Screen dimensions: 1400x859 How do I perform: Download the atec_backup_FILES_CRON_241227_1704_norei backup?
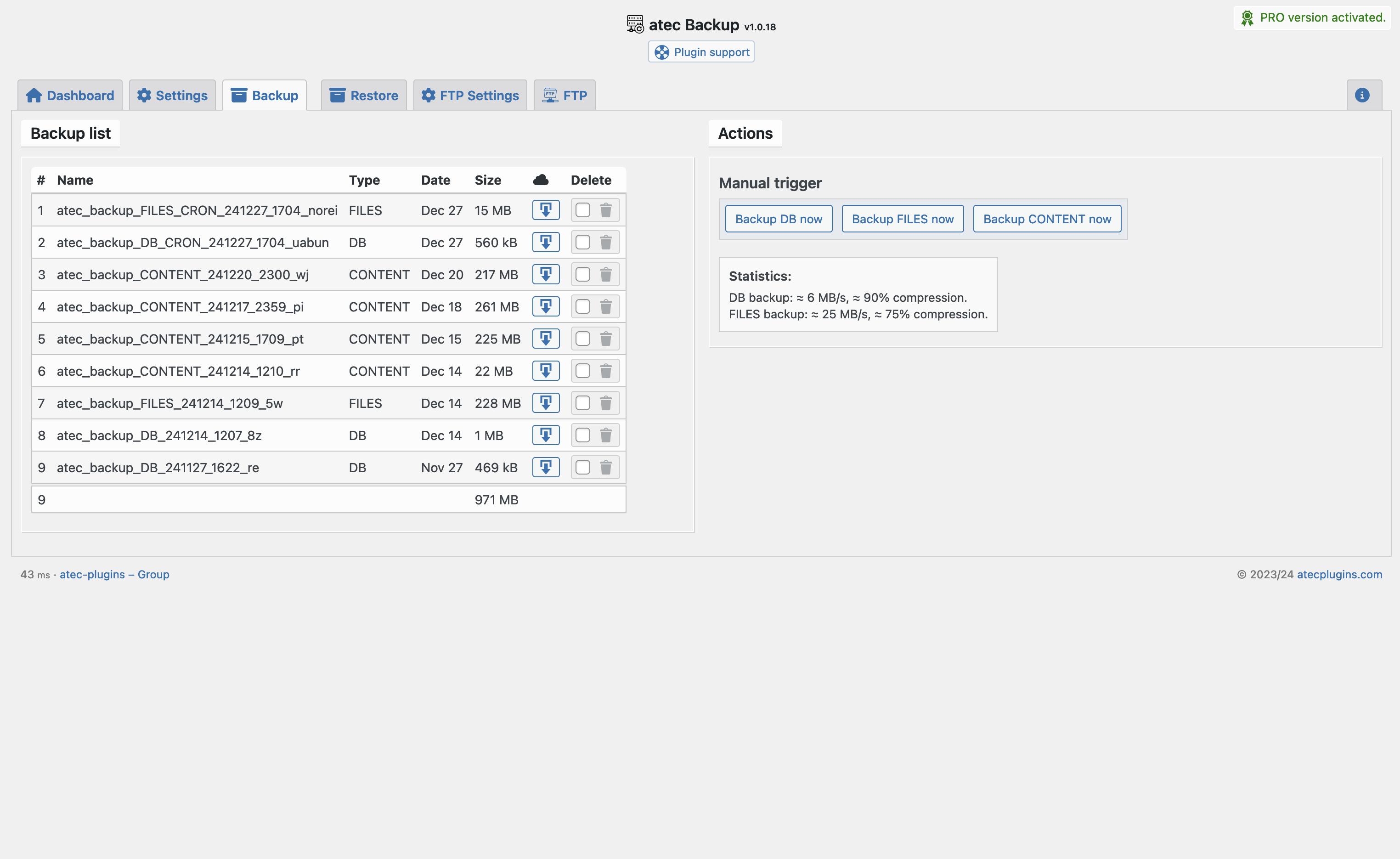point(546,210)
